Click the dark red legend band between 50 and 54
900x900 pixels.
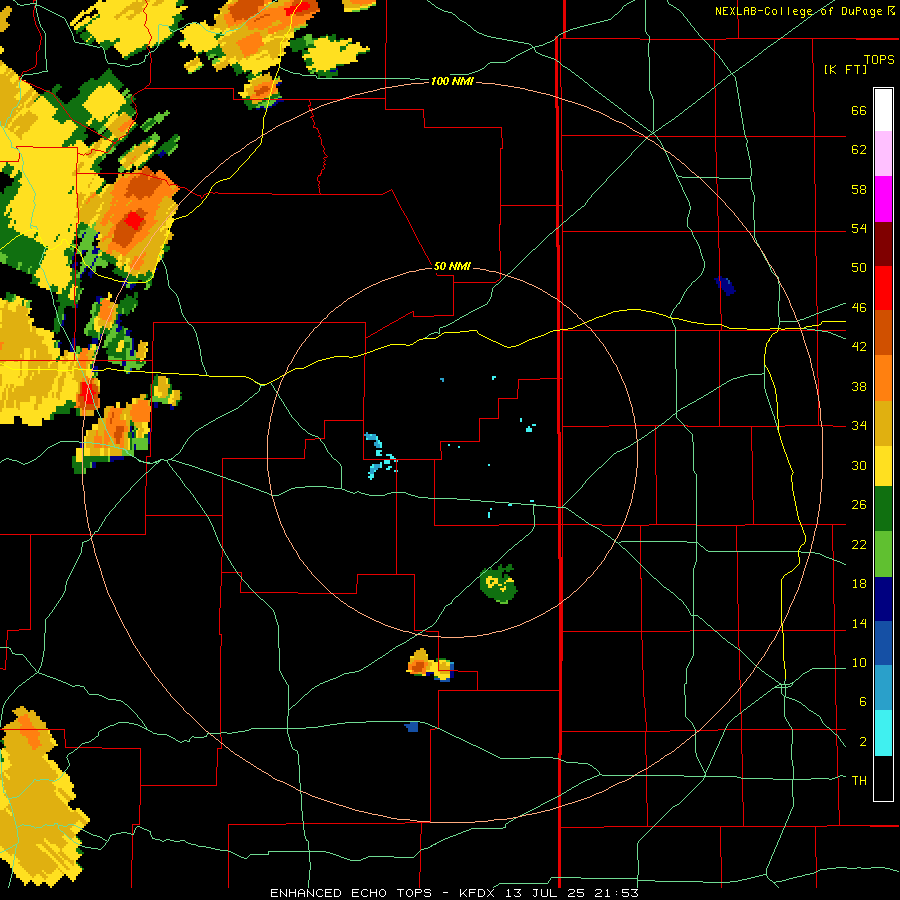click(x=883, y=244)
